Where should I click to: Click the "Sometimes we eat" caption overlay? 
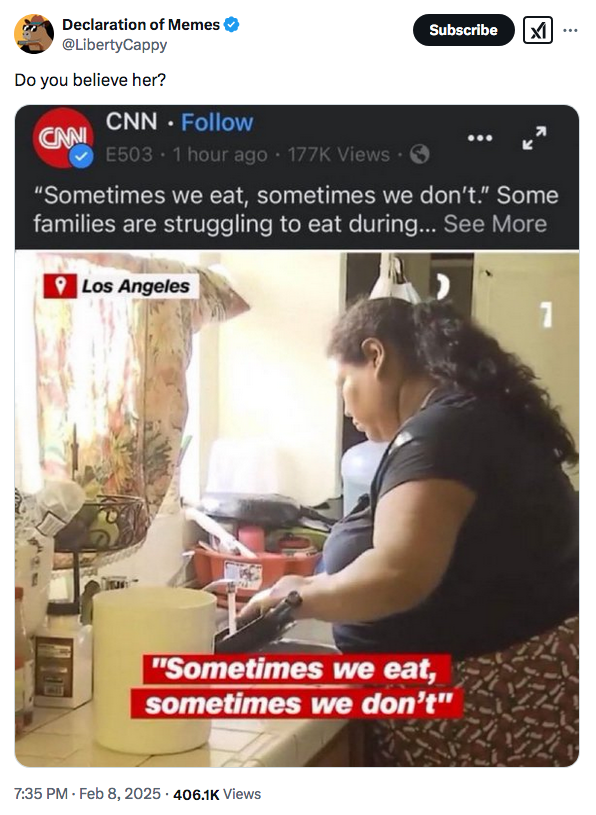296,686
